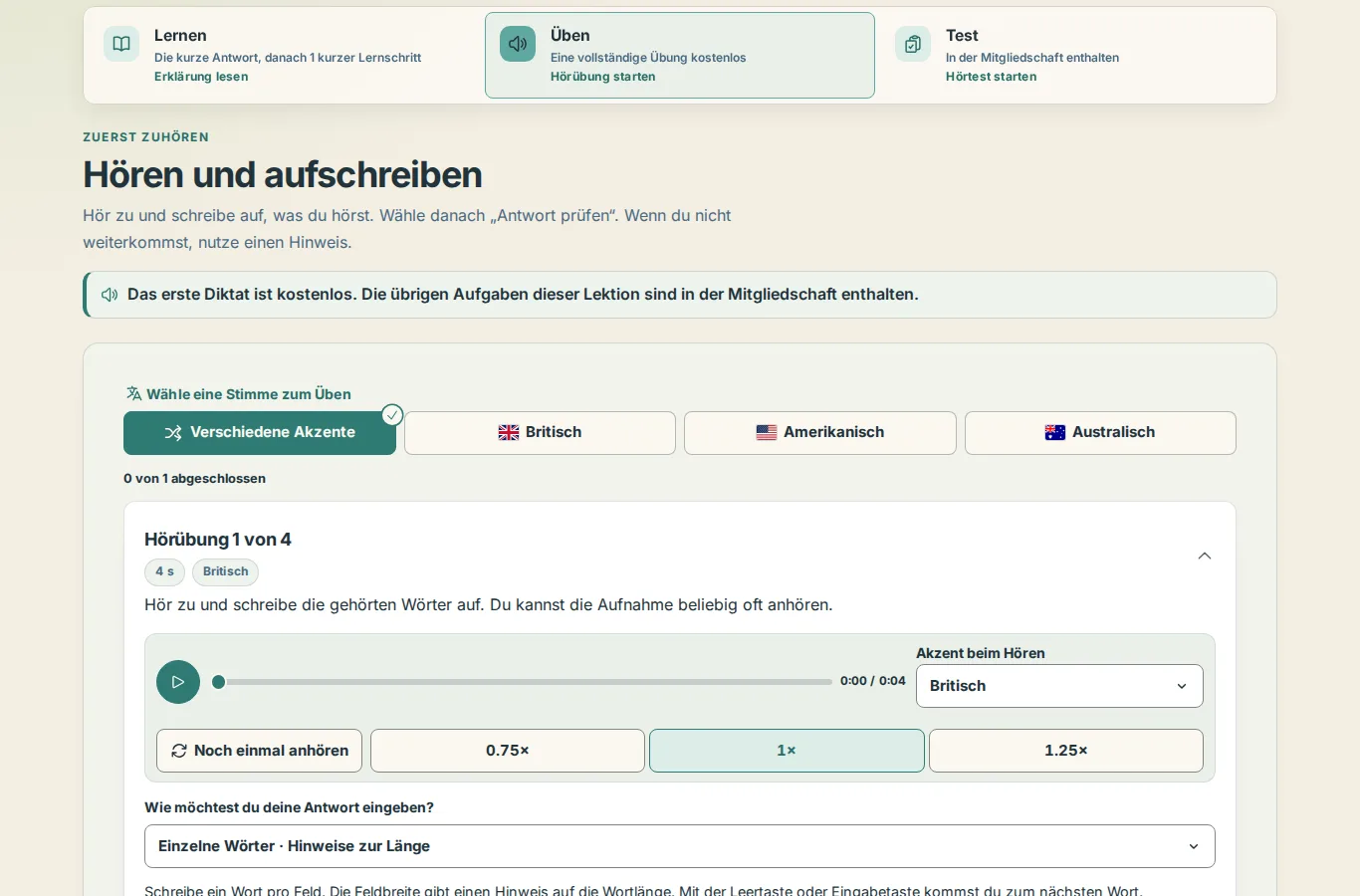The width and height of the screenshot is (1360, 896).
Task: Play the audio recording
Action: [x=178, y=682]
